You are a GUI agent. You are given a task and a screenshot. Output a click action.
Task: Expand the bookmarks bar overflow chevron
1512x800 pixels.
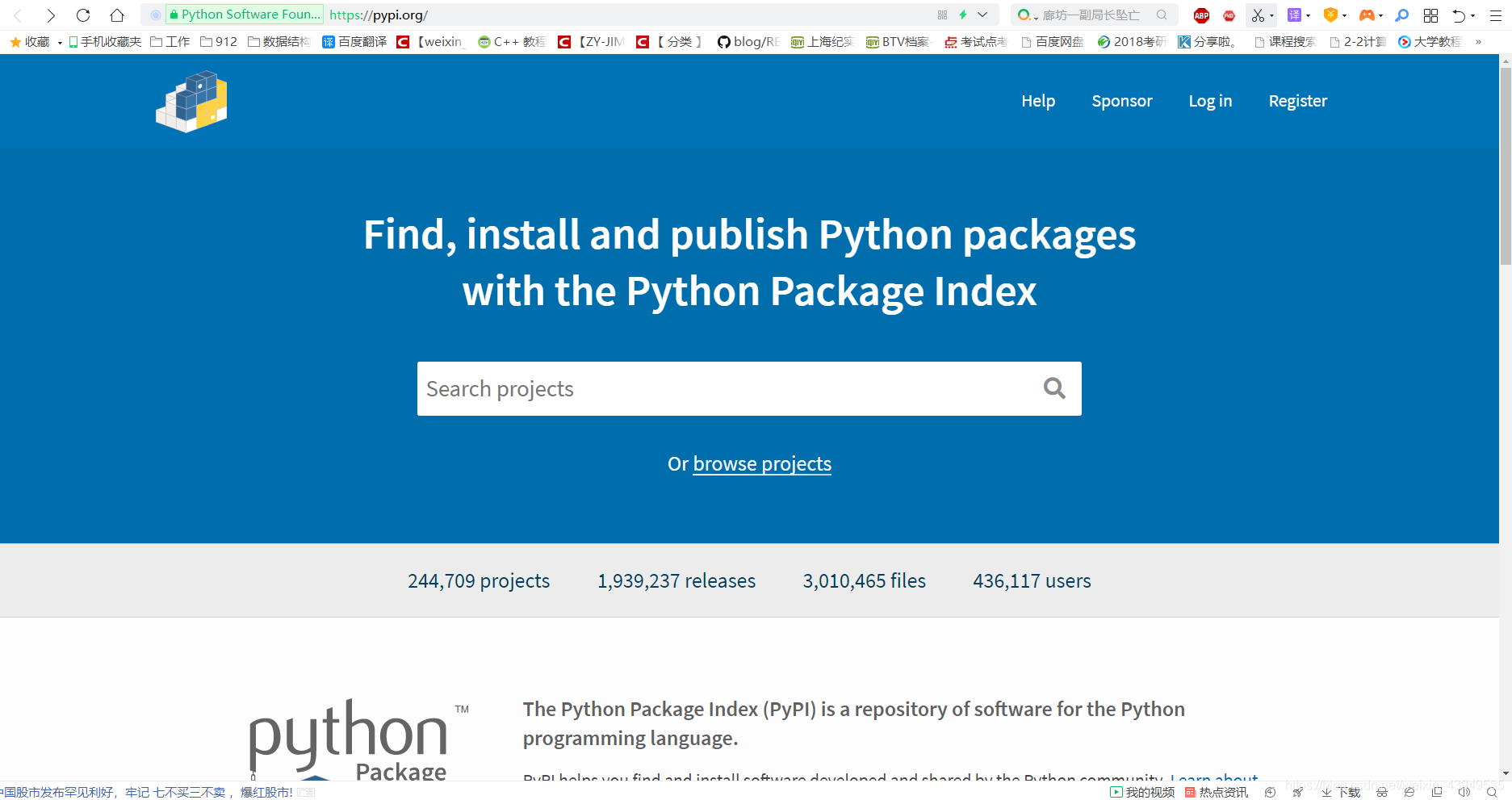coord(1478,42)
